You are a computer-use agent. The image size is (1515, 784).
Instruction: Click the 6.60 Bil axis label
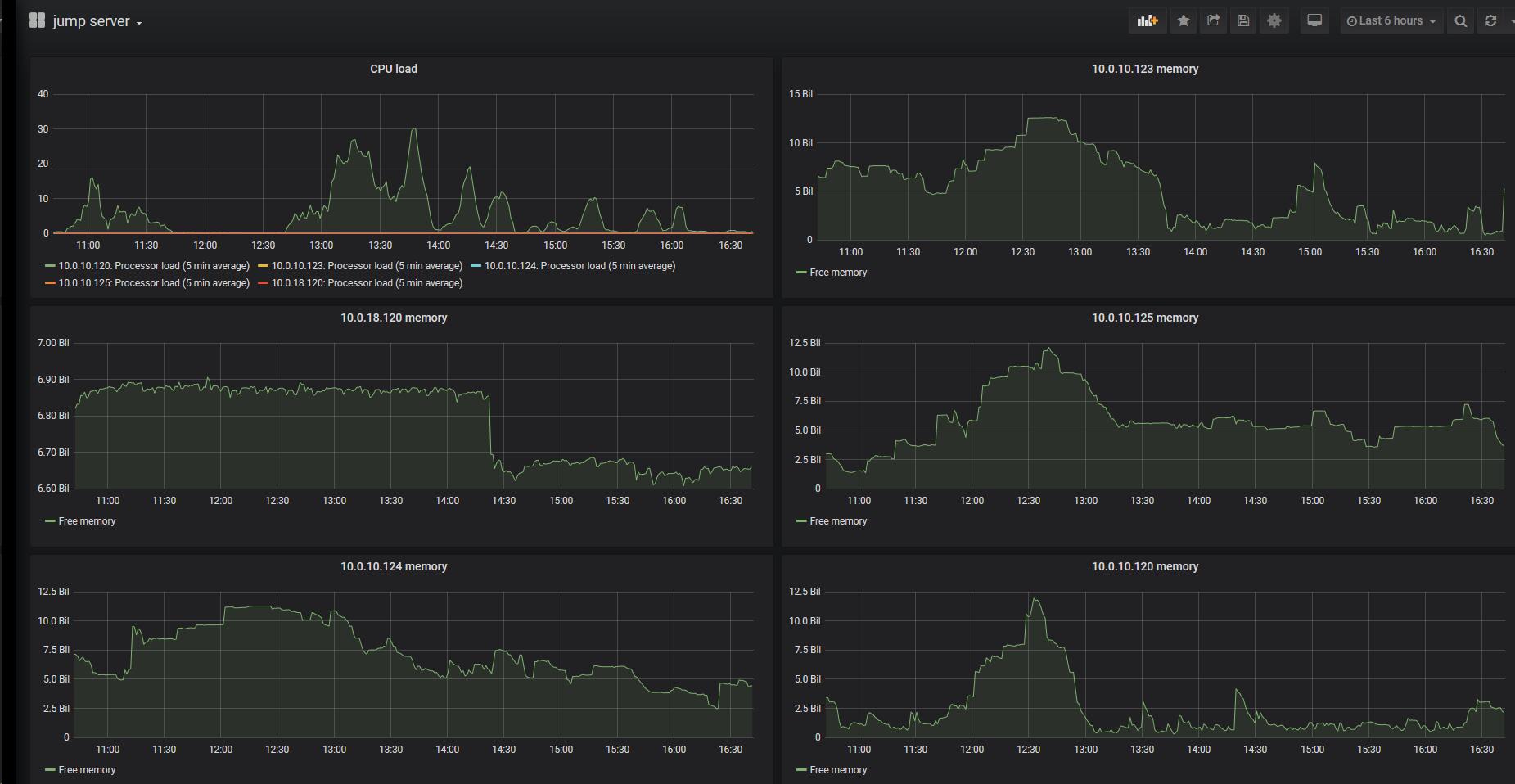(53, 489)
